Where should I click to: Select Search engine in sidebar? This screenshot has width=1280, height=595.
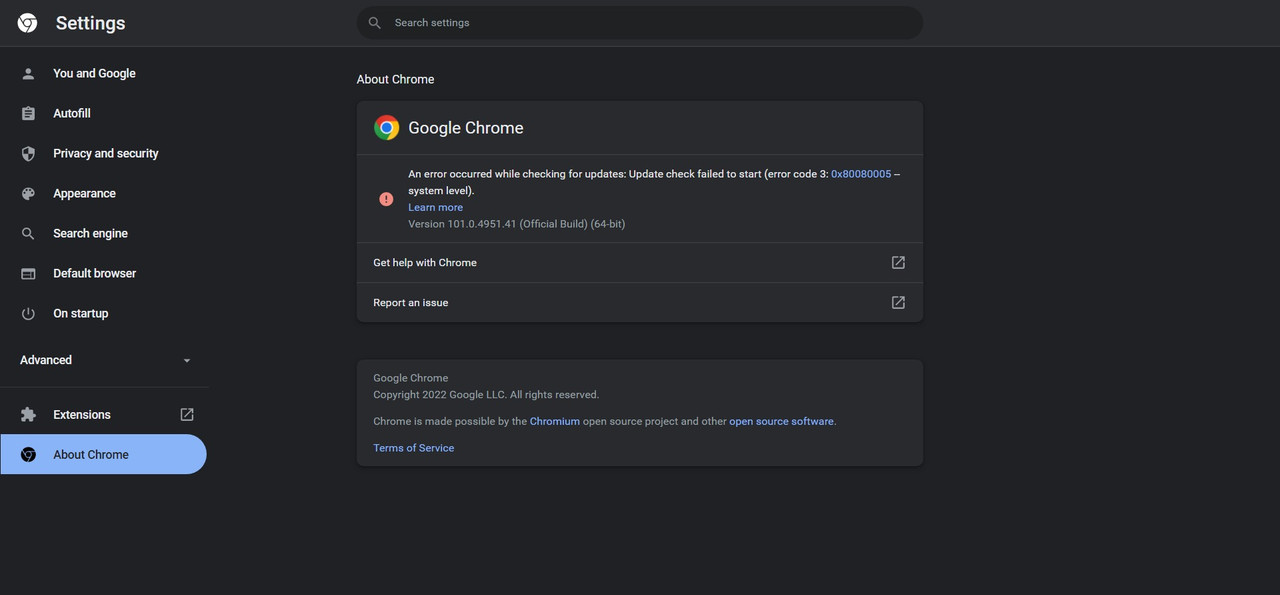pos(104,233)
